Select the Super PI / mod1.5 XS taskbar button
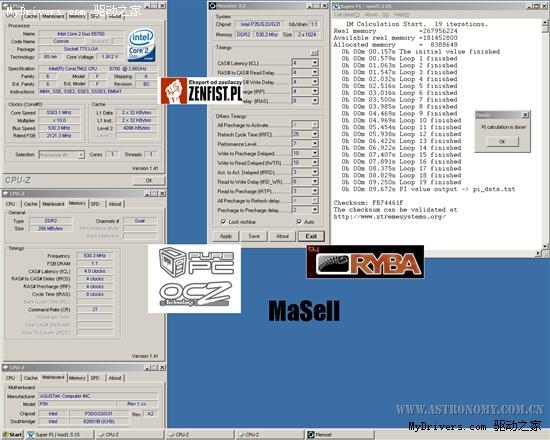 coord(59,435)
